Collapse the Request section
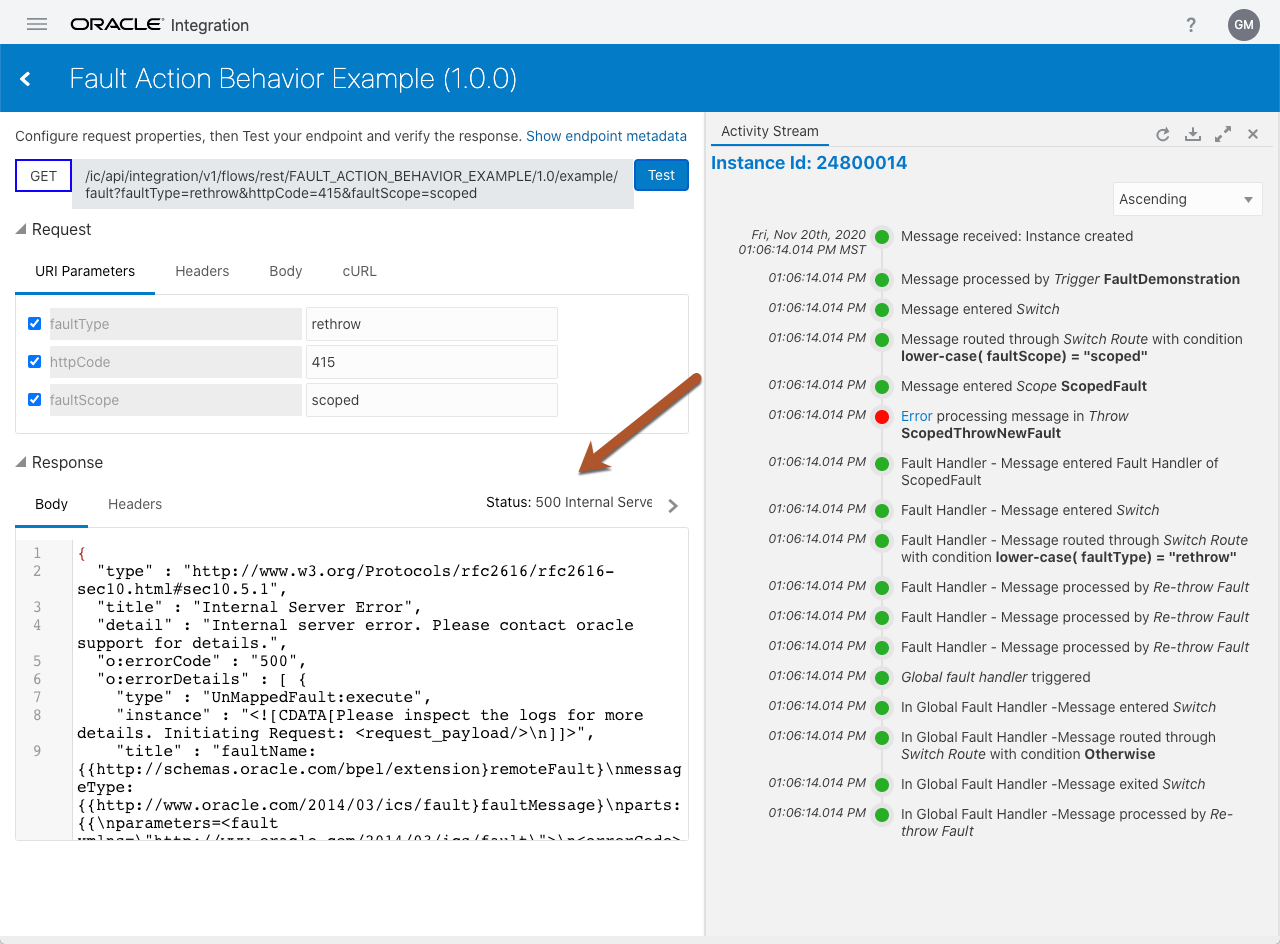 21,229
